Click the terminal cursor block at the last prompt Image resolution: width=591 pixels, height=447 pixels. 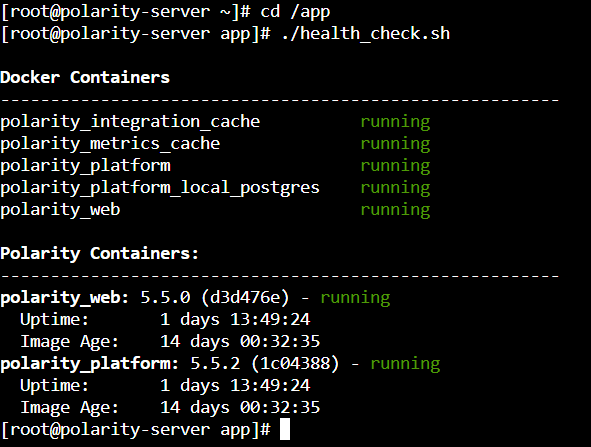click(x=285, y=430)
